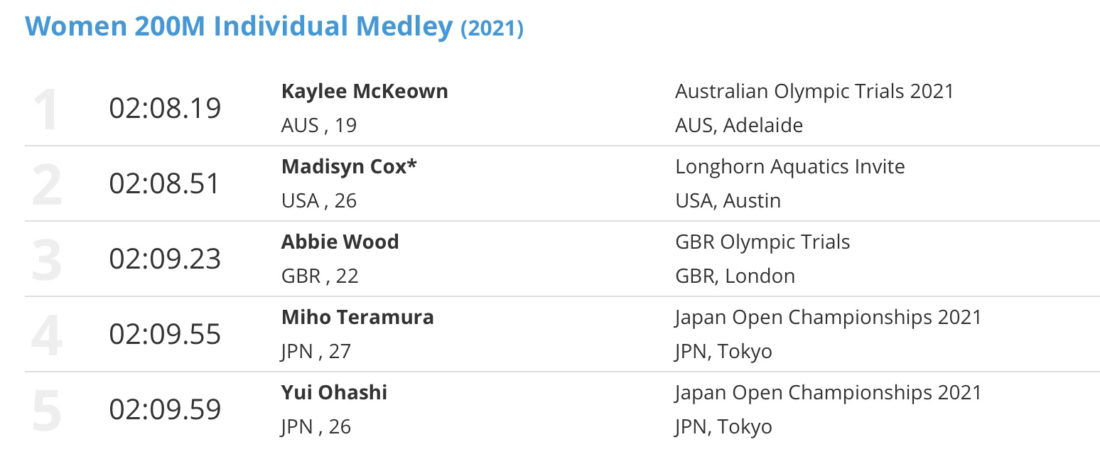The image size is (1100, 469).
Task: Open Australian Olympic Trials 2021 meet
Action: point(814,92)
